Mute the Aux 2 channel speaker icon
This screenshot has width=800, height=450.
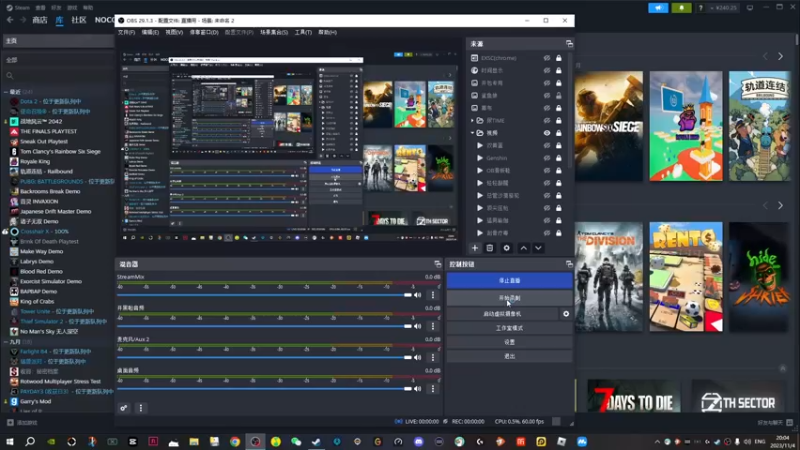(x=418, y=357)
